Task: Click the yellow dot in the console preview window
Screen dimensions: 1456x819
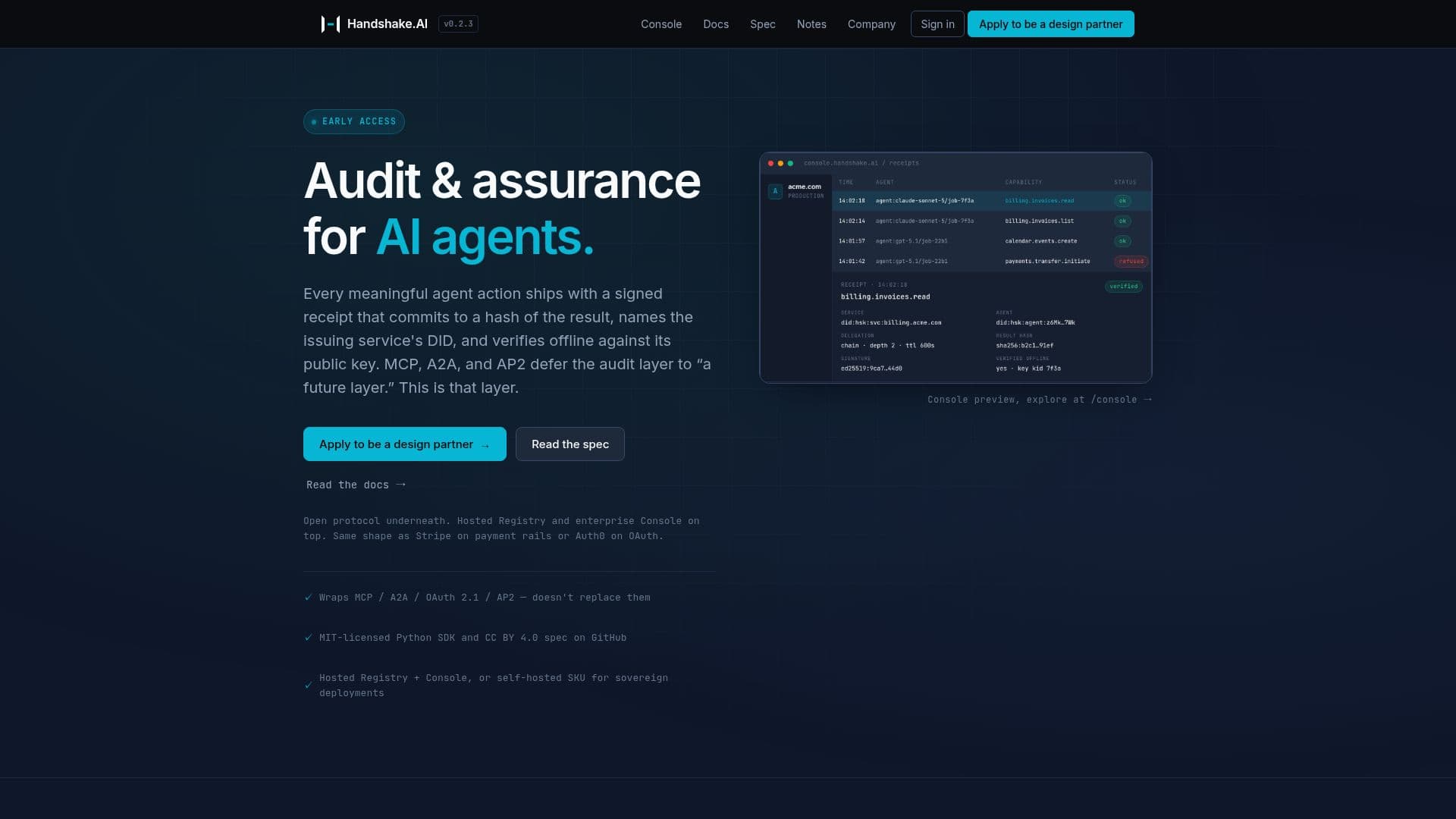Action: 780,163
